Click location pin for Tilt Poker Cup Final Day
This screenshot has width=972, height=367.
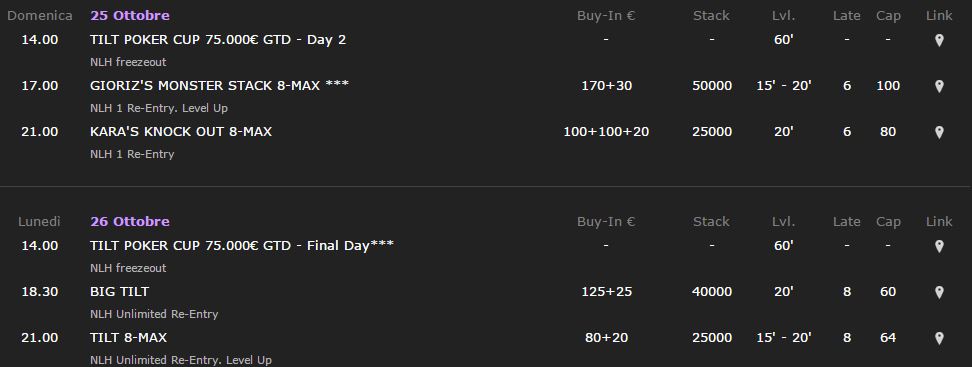tap(939, 246)
